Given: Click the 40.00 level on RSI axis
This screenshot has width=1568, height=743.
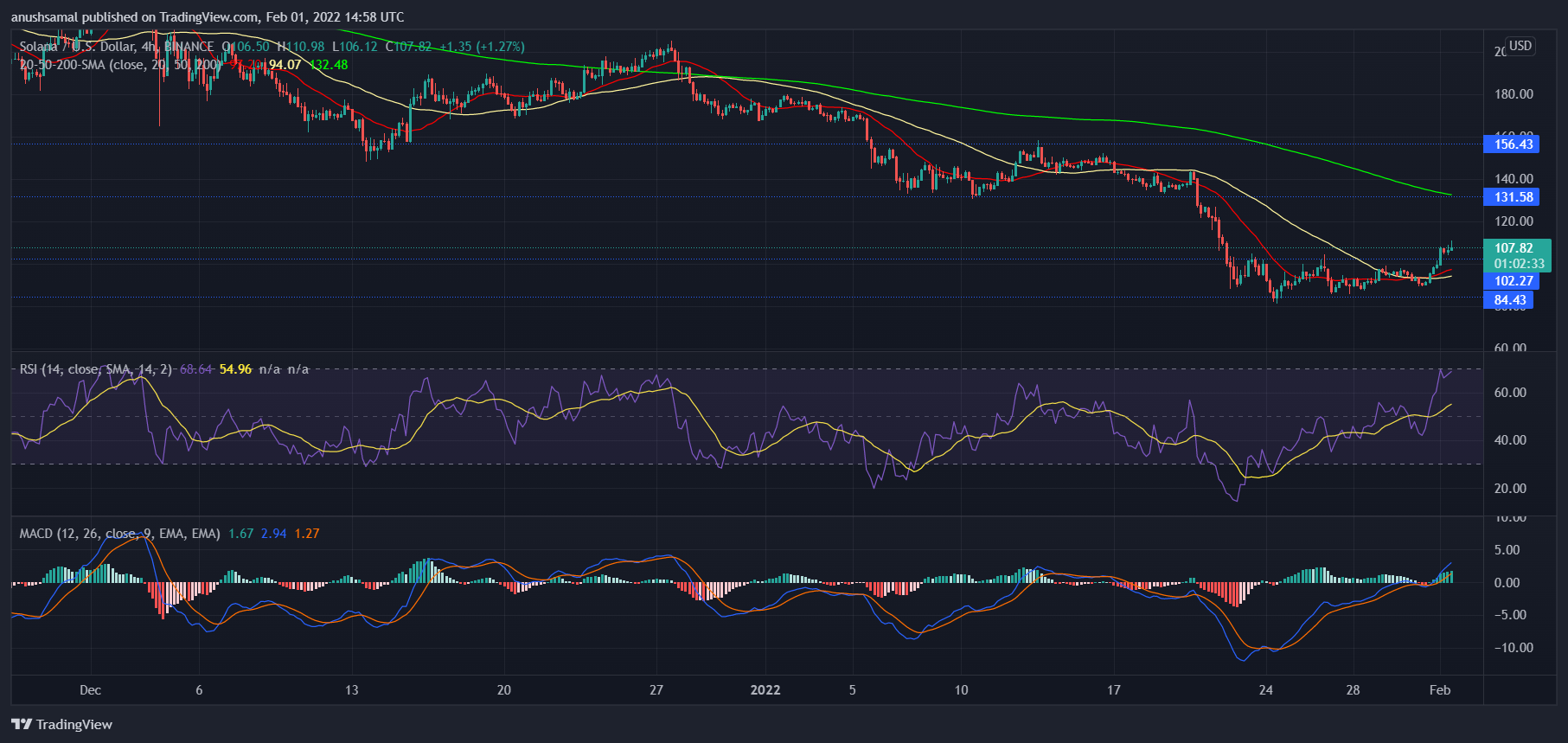Looking at the screenshot, I should tap(1510, 440).
